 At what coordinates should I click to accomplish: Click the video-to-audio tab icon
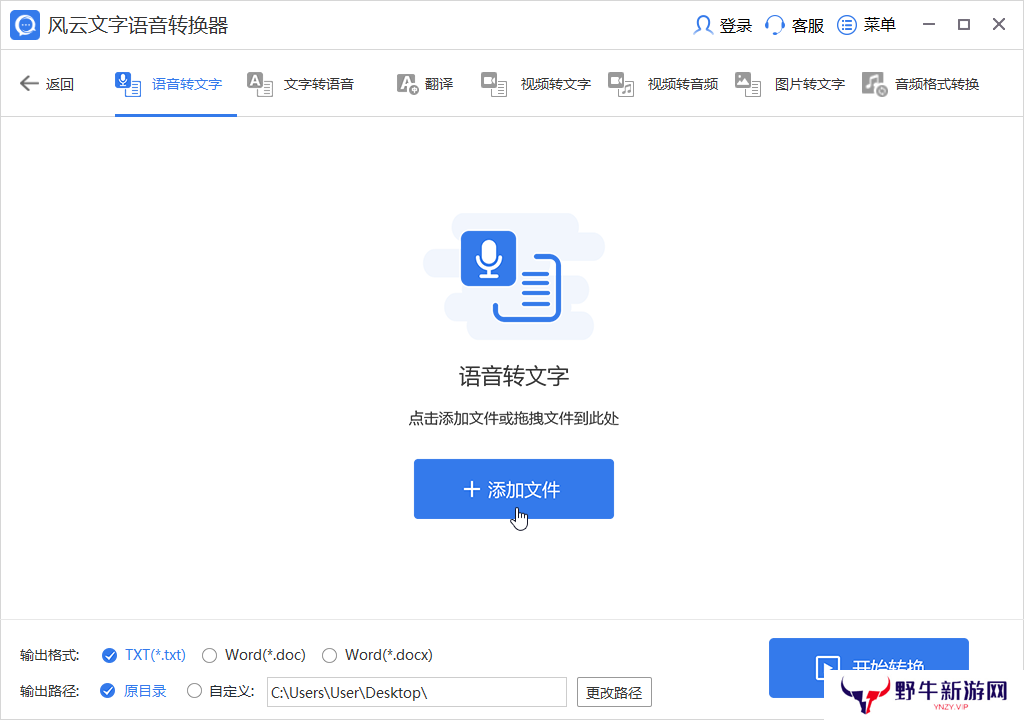click(621, 84)
